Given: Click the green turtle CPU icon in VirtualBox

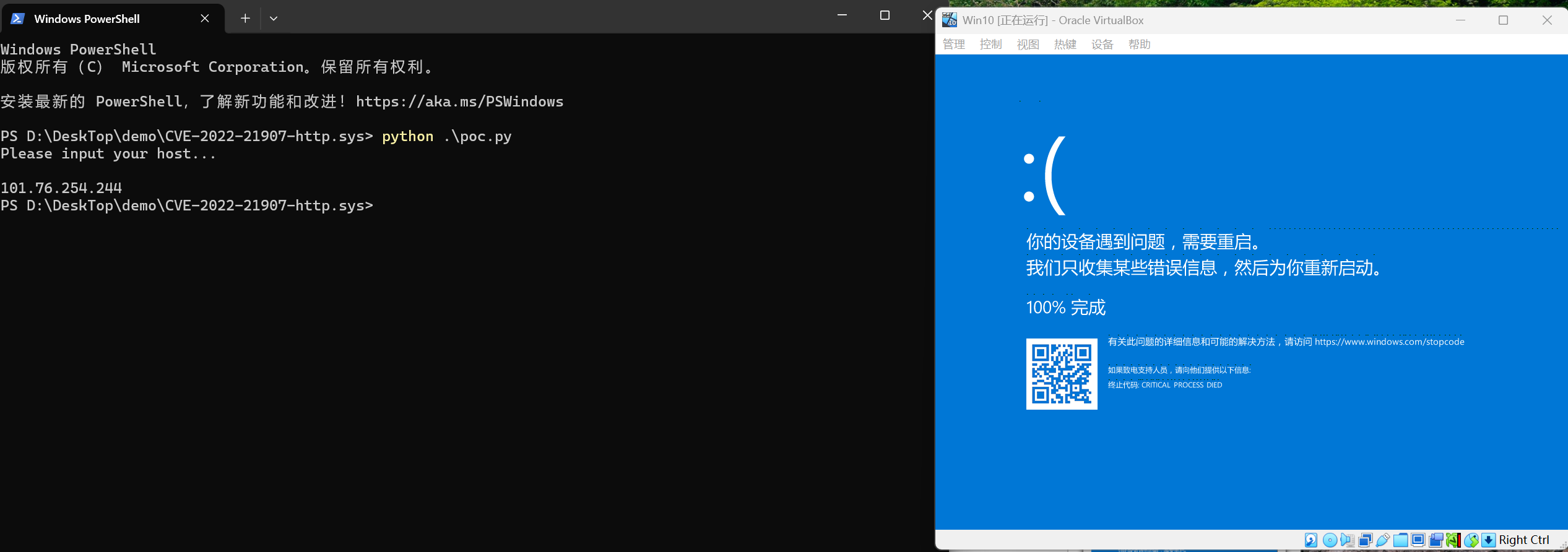Looking at the screenshot, I should 1453,540.
